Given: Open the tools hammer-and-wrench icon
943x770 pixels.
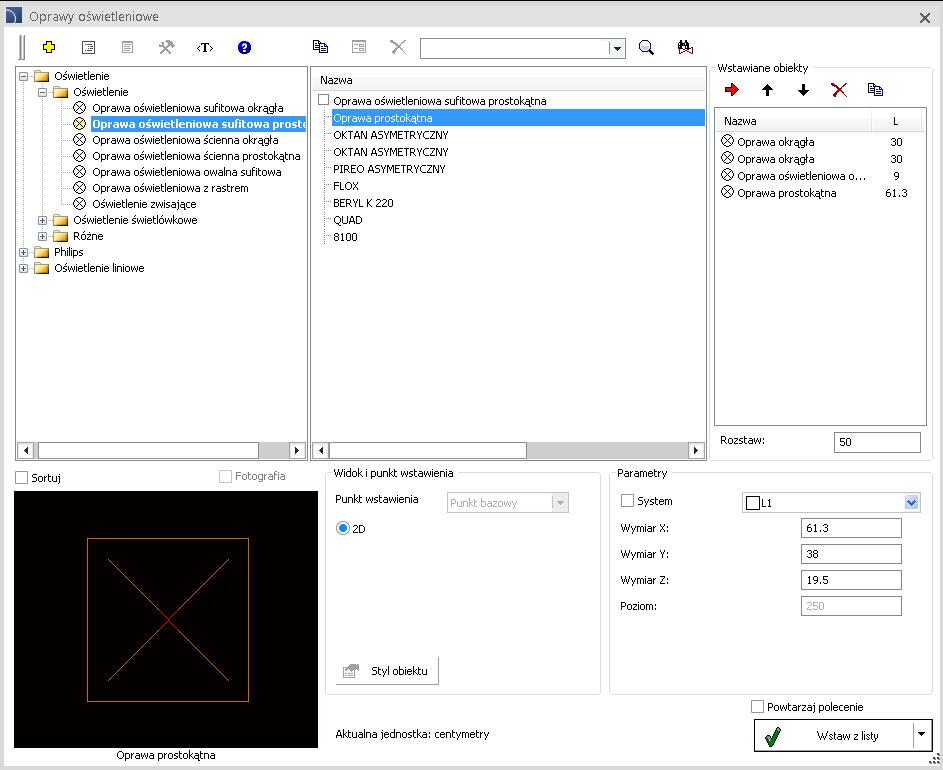Looking at the screenshot, I should pyautogui.click(x=167, y=47).
